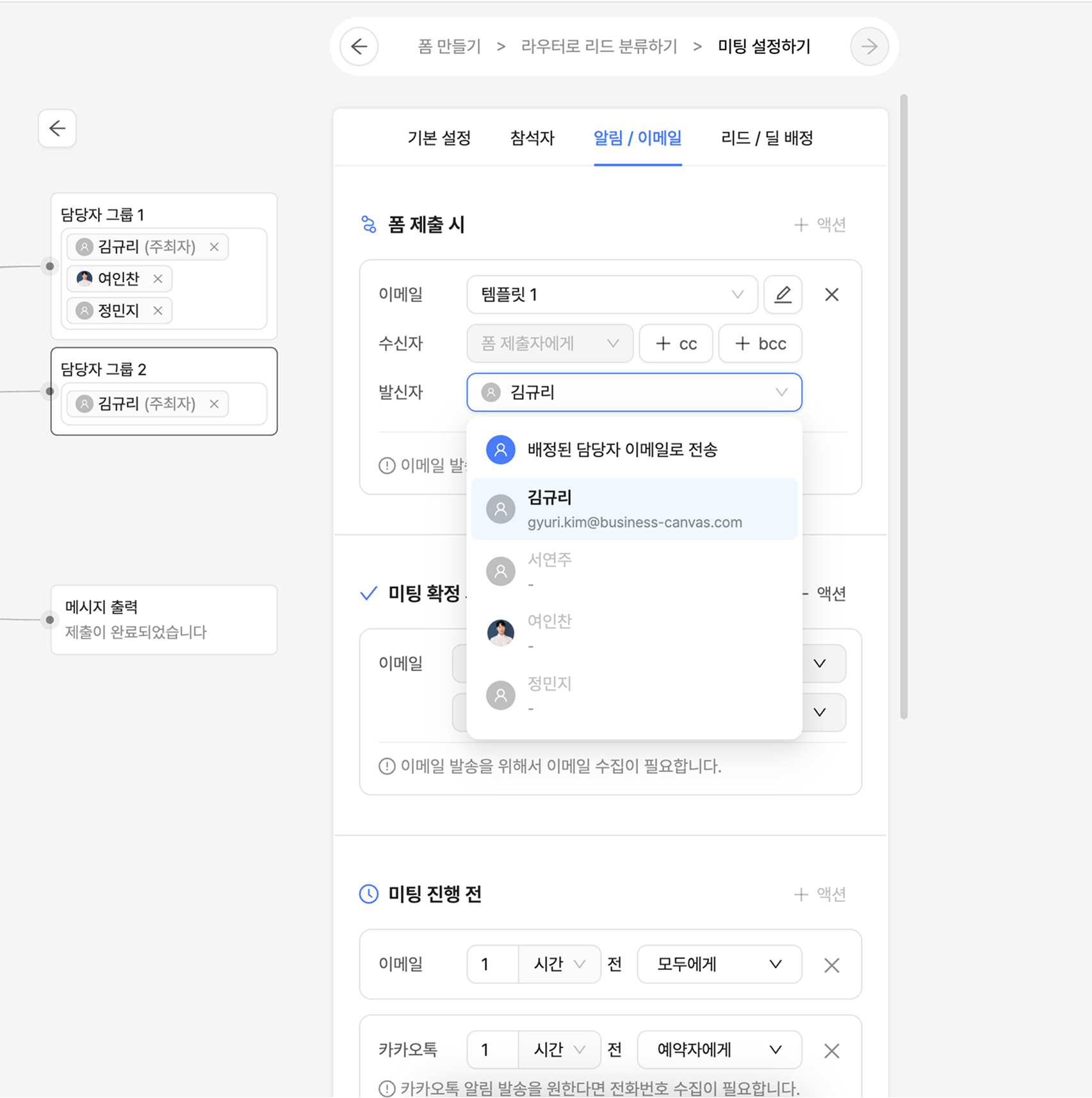
Task: Add an action to 폼 제출 시
Action: coord(820,225)
